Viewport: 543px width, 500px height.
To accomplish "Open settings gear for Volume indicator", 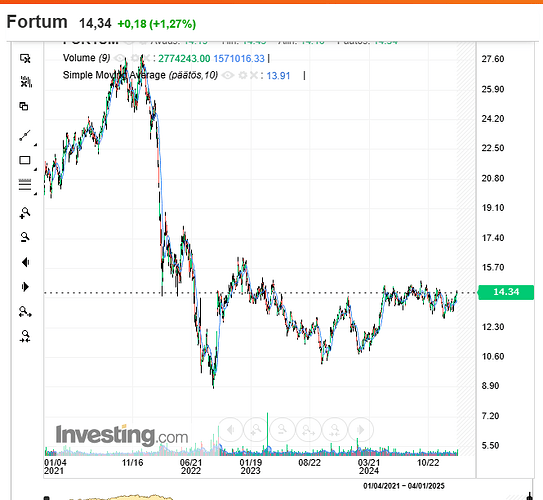I will click(135, 58).
